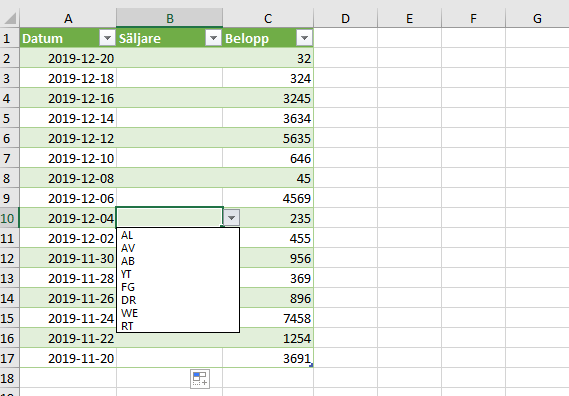Click cell with date 2019-12-20
This screenshot has width=569, height=396.
pos(68,58)
